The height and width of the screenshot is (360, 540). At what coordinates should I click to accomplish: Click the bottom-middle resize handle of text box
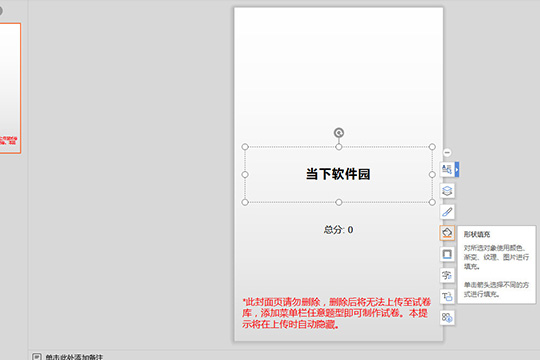coord(339,202)
